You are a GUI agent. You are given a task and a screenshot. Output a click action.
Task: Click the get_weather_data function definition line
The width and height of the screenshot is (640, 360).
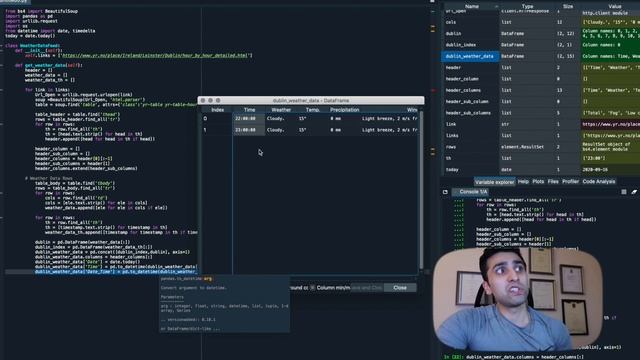click(x=49, y=65)
